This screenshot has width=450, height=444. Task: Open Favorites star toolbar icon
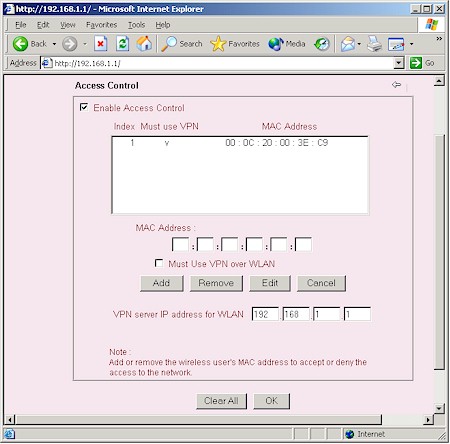(218, 44)
